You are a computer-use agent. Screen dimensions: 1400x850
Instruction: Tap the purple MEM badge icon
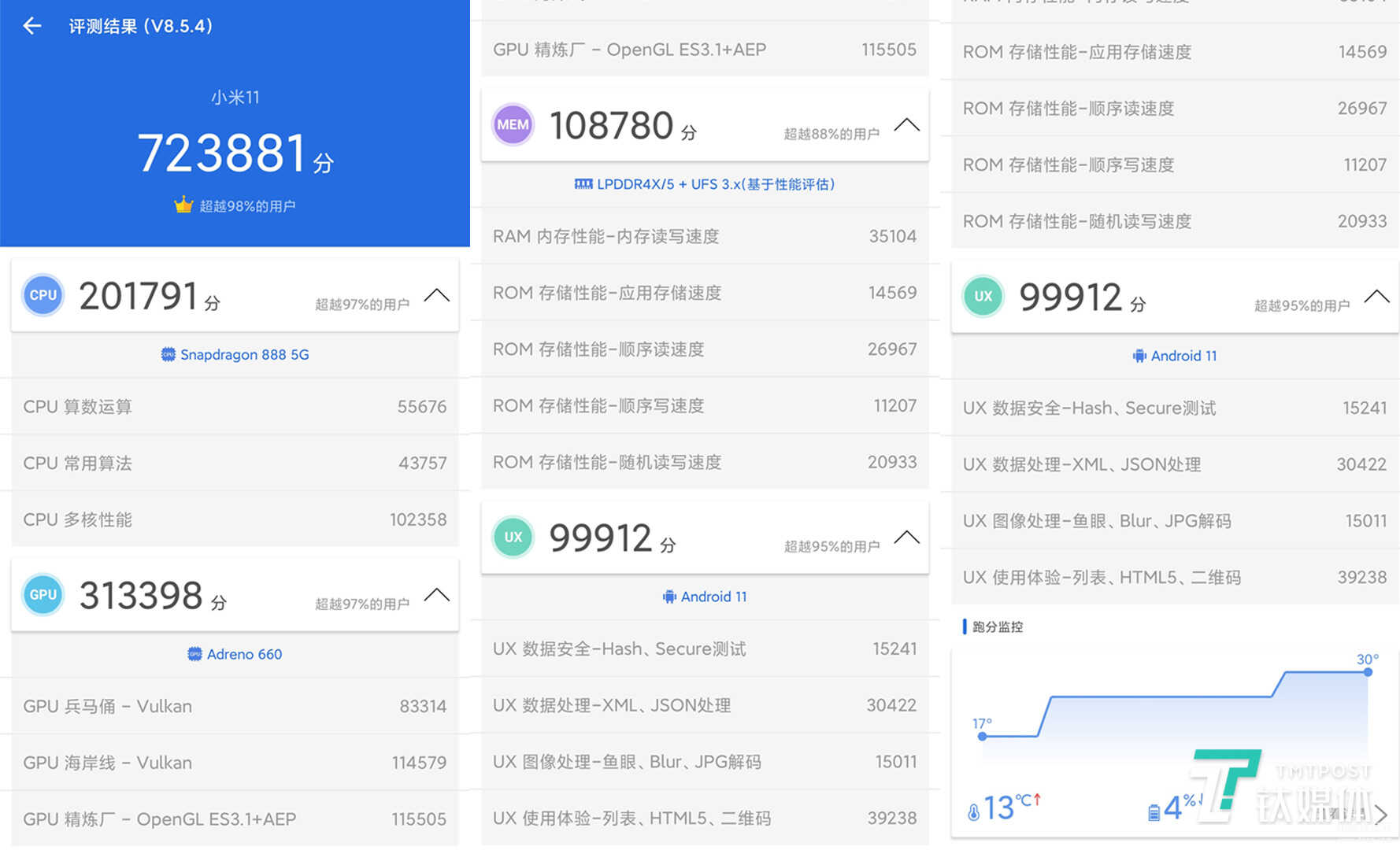(x=513, y=124)
